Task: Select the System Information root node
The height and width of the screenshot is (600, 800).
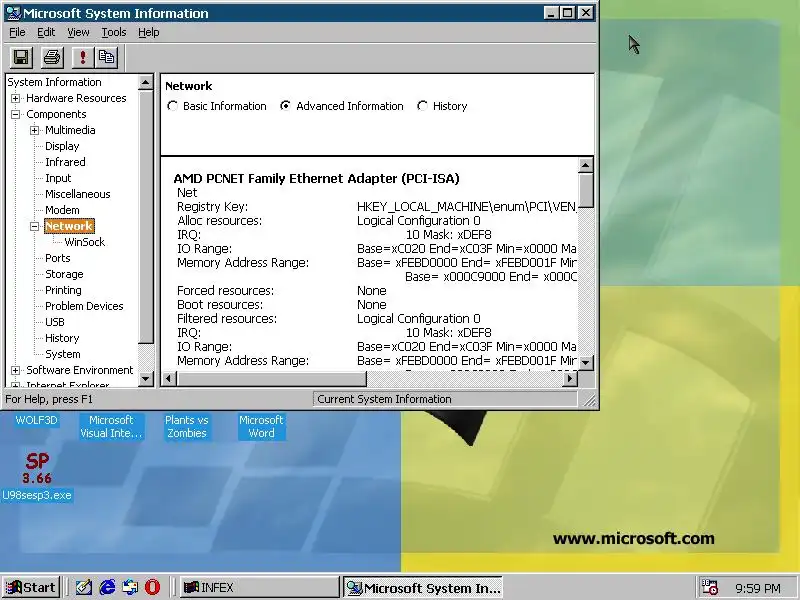Action: [x=54, y=82]
